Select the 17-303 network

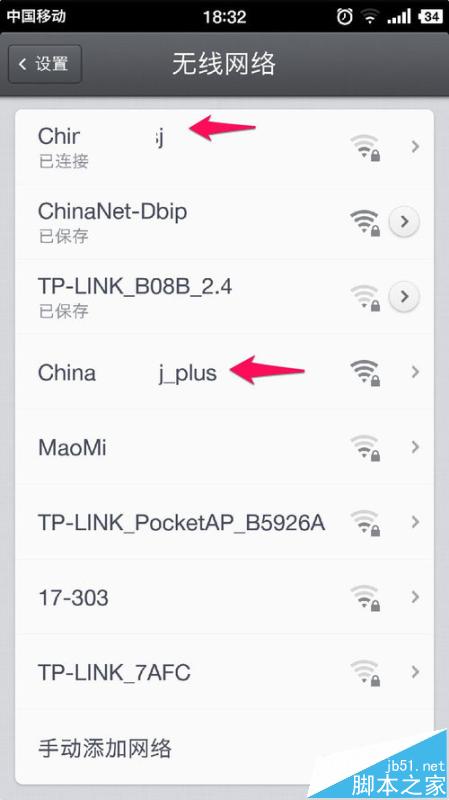[224, 597]
